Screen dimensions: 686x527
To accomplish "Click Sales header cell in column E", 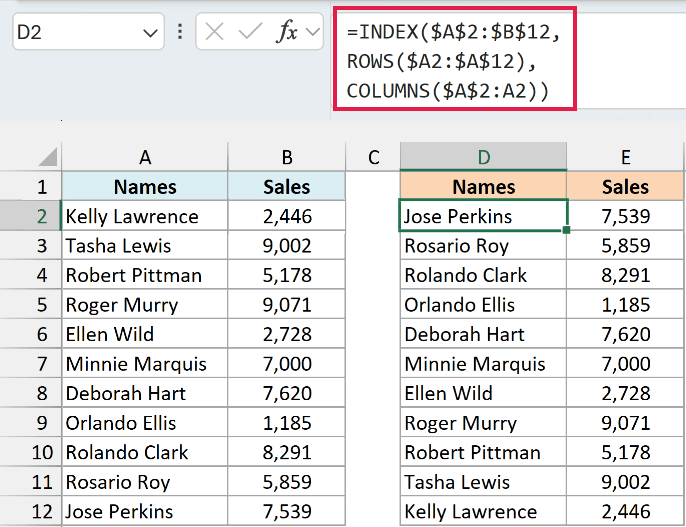I will coord(626,187).
